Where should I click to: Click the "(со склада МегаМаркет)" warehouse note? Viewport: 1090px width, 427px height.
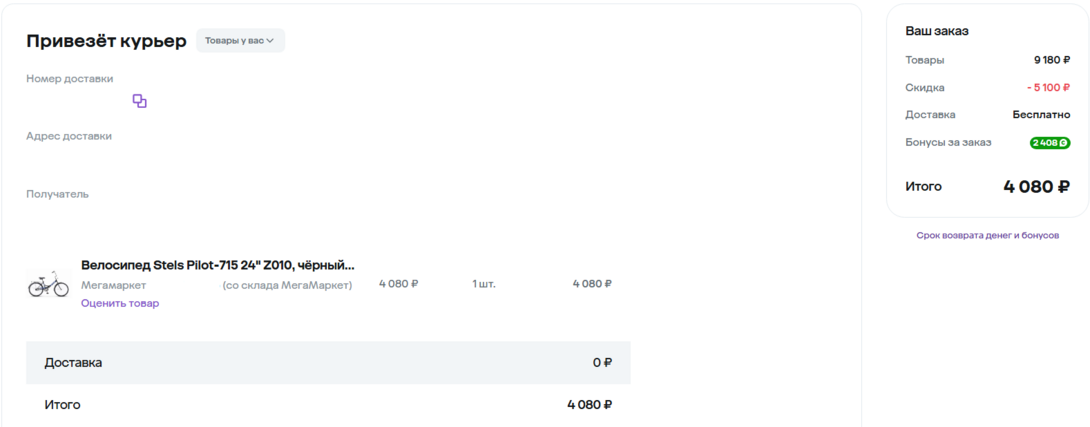tap(287, 284)
